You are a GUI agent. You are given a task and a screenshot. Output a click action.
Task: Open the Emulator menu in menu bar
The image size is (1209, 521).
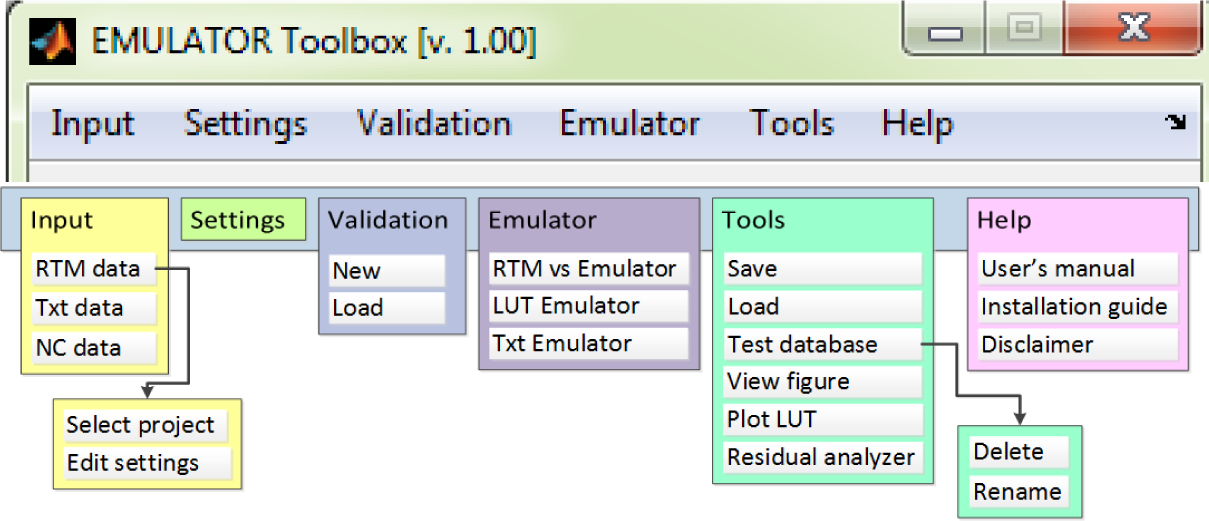[x=629, y=124]
